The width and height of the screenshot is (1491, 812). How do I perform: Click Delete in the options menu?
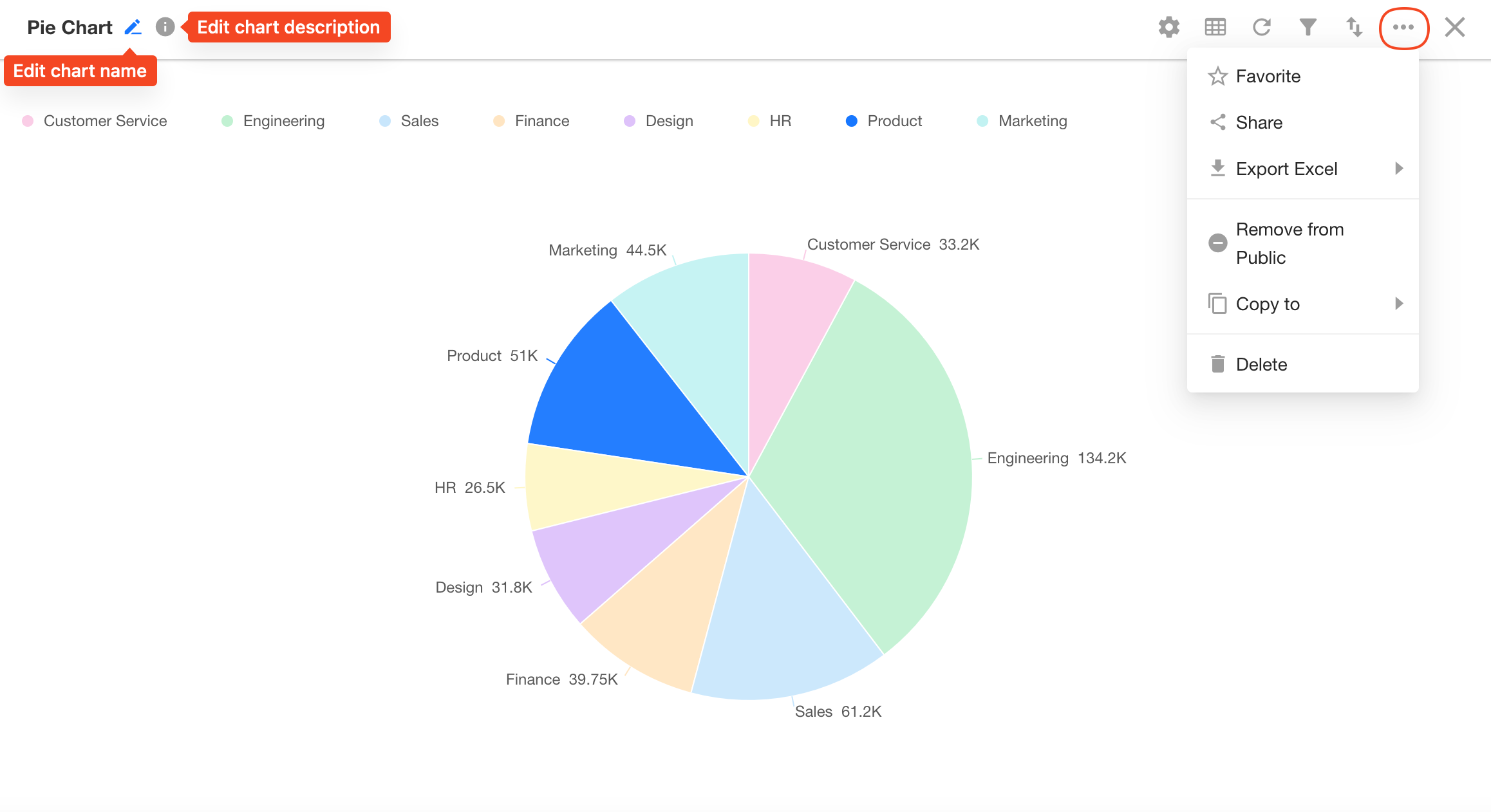pos(1261,364)
